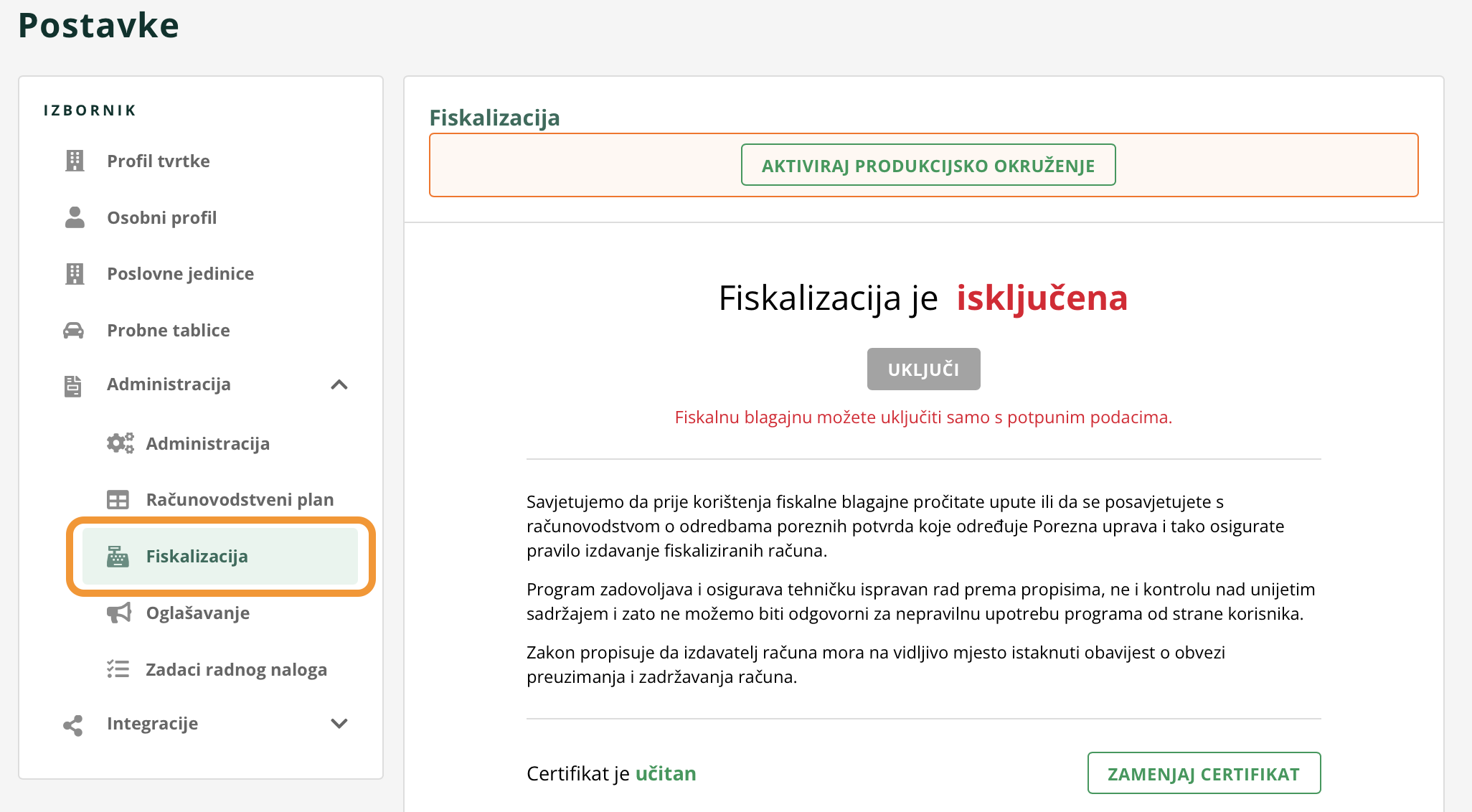Go to Poslovne jedinice settings
The width and height of the screenshot is (1472, 812).
[180, 274]
